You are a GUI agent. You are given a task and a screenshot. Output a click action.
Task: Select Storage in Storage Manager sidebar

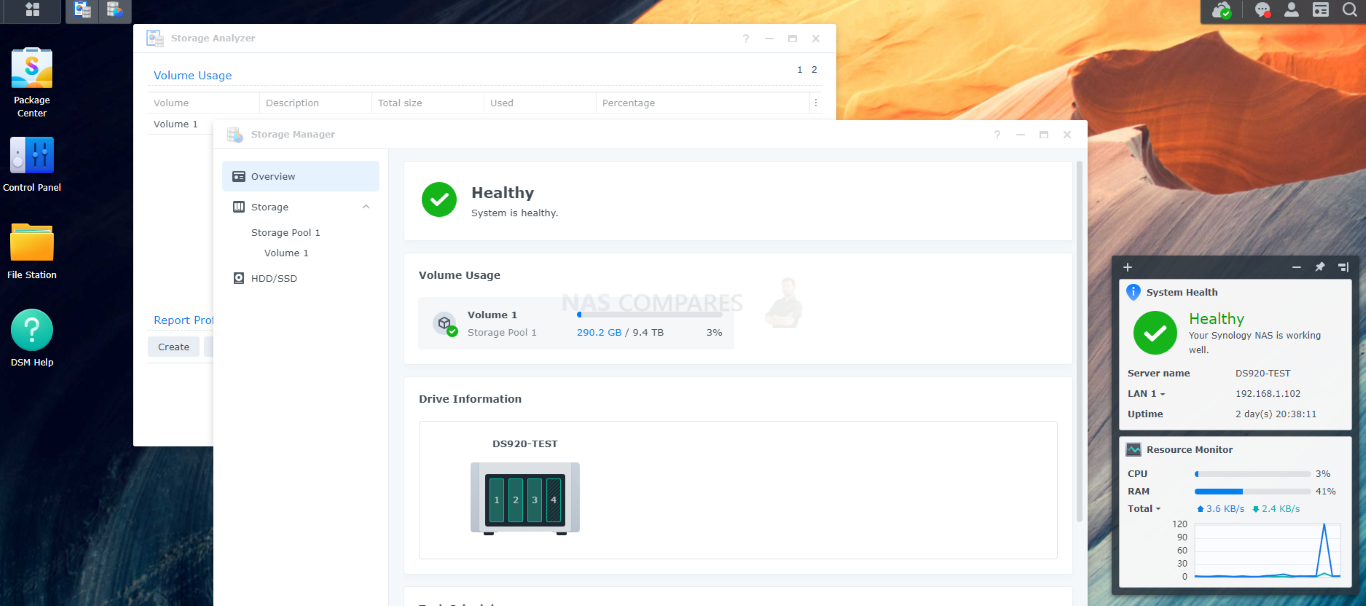point(301,207)
